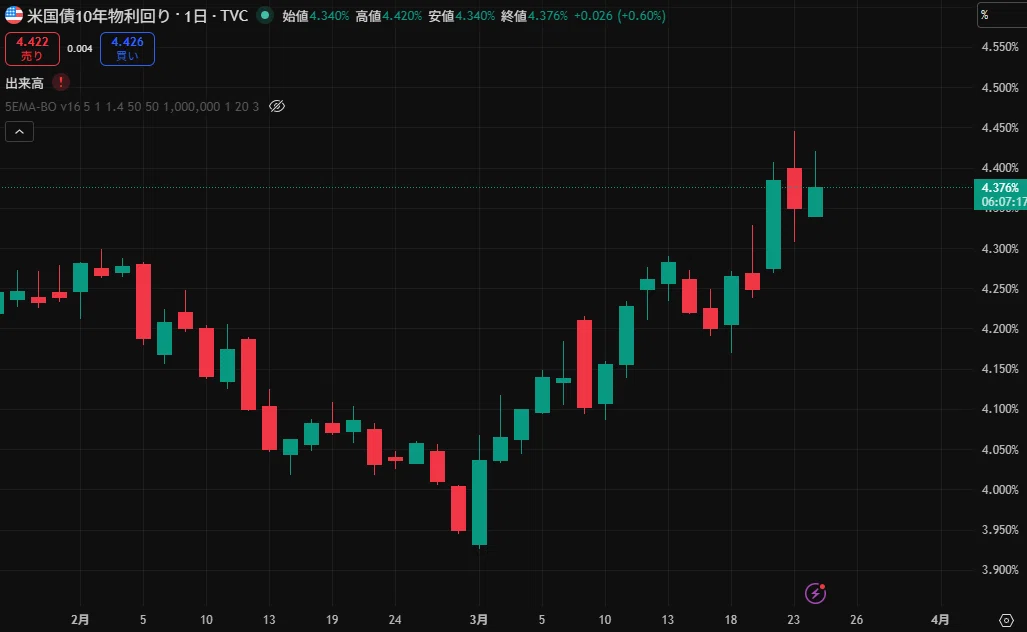Click the 3.900% price axis label
Screen dimensions: 1027x632
coord(1000,570)
